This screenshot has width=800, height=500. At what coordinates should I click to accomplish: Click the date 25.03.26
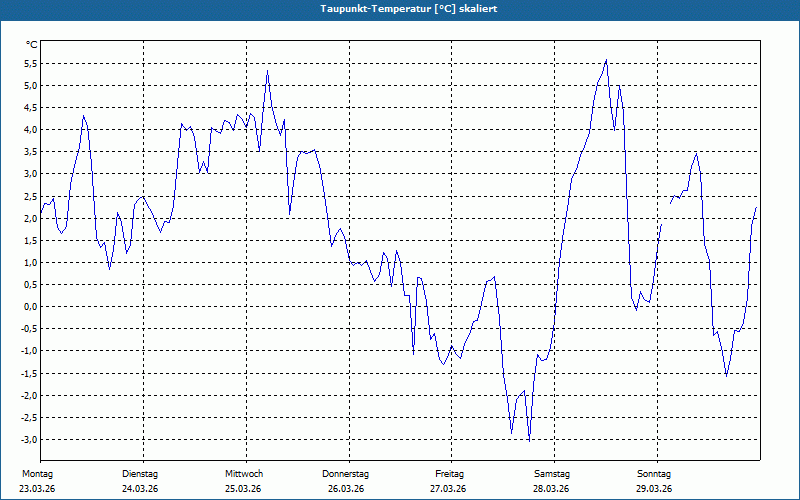[243, 489]
